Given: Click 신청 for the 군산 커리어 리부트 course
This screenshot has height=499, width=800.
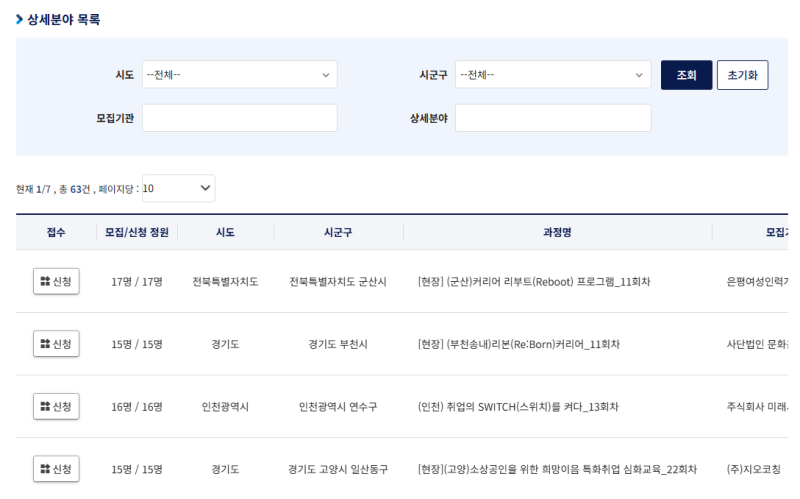Looking at the screenshot, I should pyautogui.click(x=56, y=281).
